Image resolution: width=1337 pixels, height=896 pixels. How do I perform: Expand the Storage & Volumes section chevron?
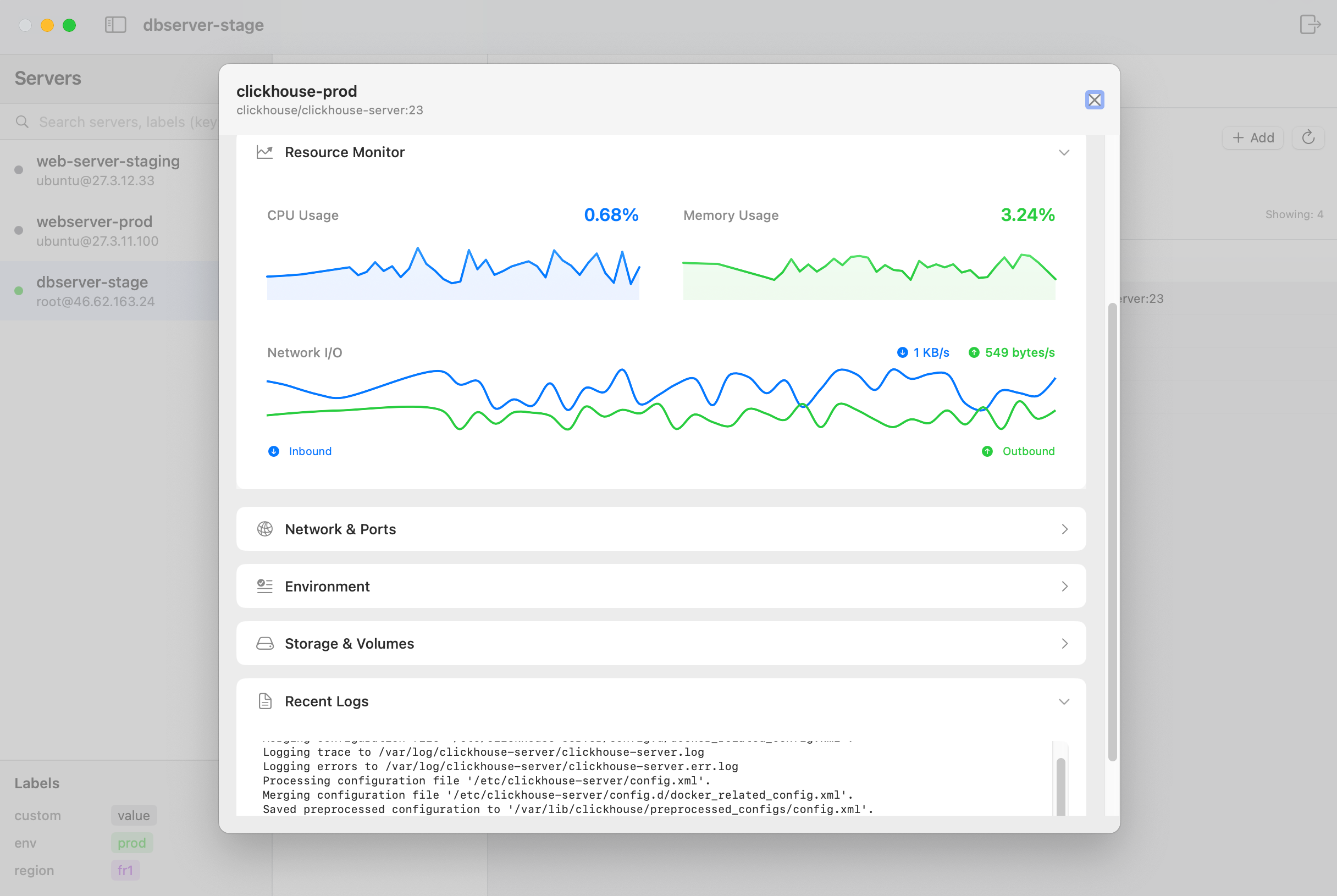coord(1064,644)
